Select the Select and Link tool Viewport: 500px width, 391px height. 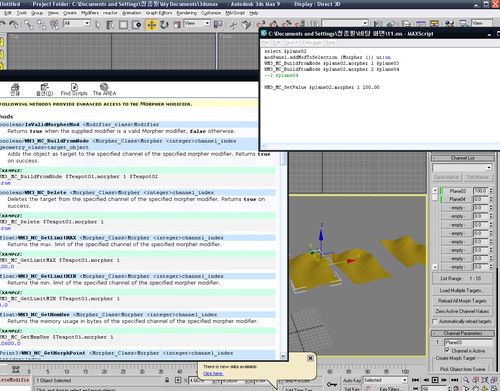click(29, 24)
